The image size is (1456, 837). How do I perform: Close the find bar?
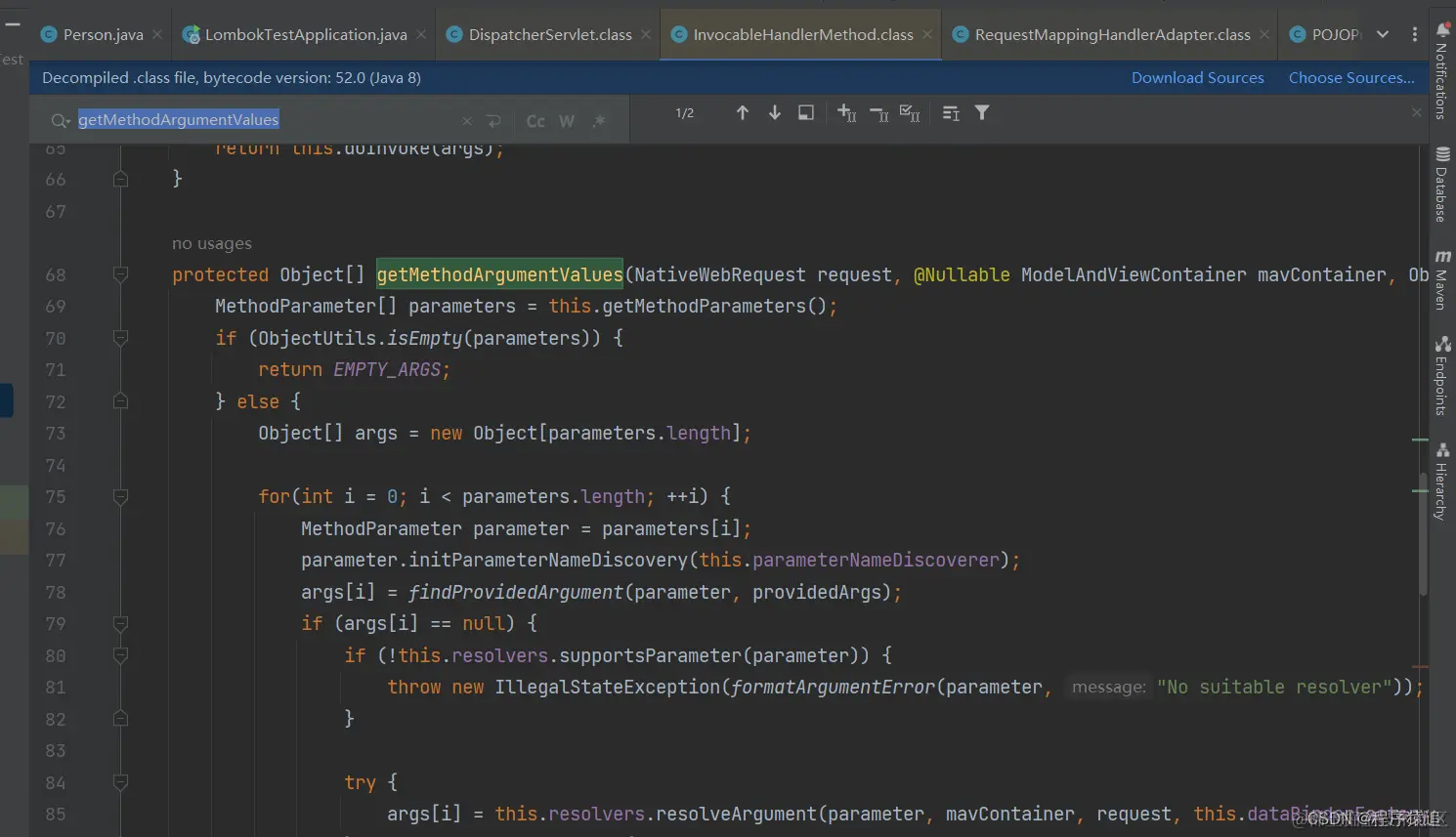1416,112
